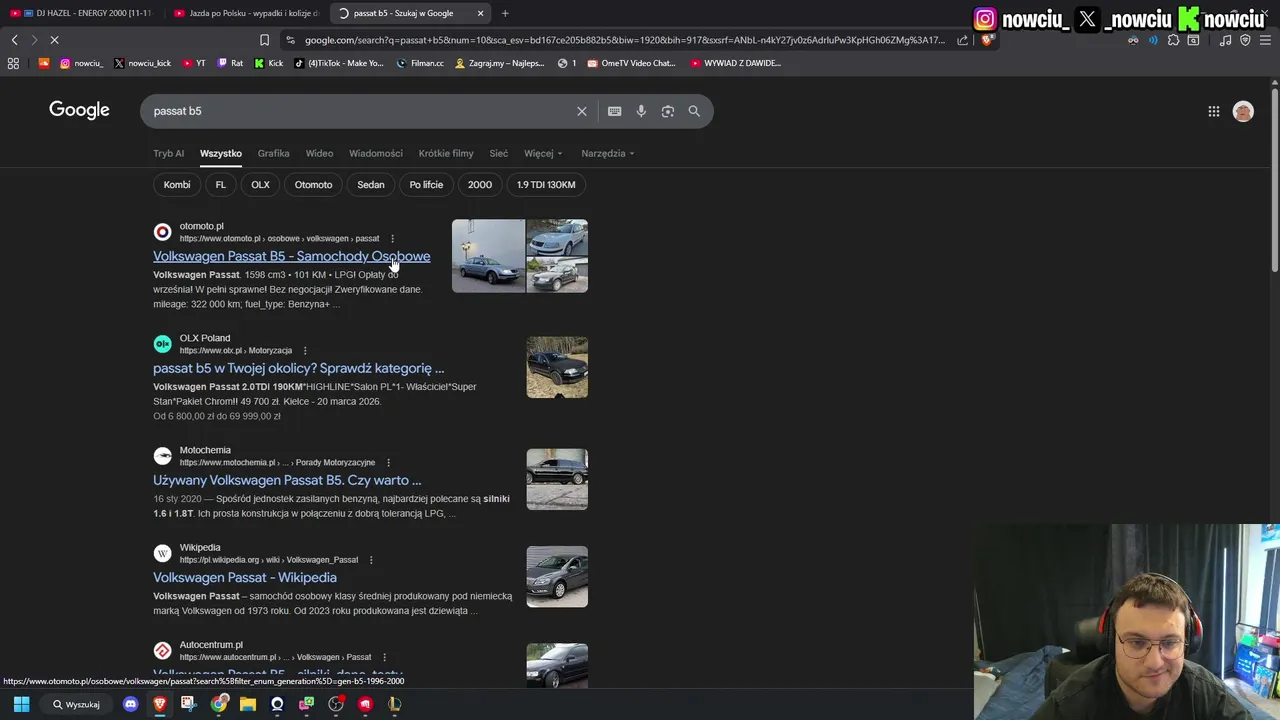
Task: Apply the Kombi filter chip
Action: (177, 185)
